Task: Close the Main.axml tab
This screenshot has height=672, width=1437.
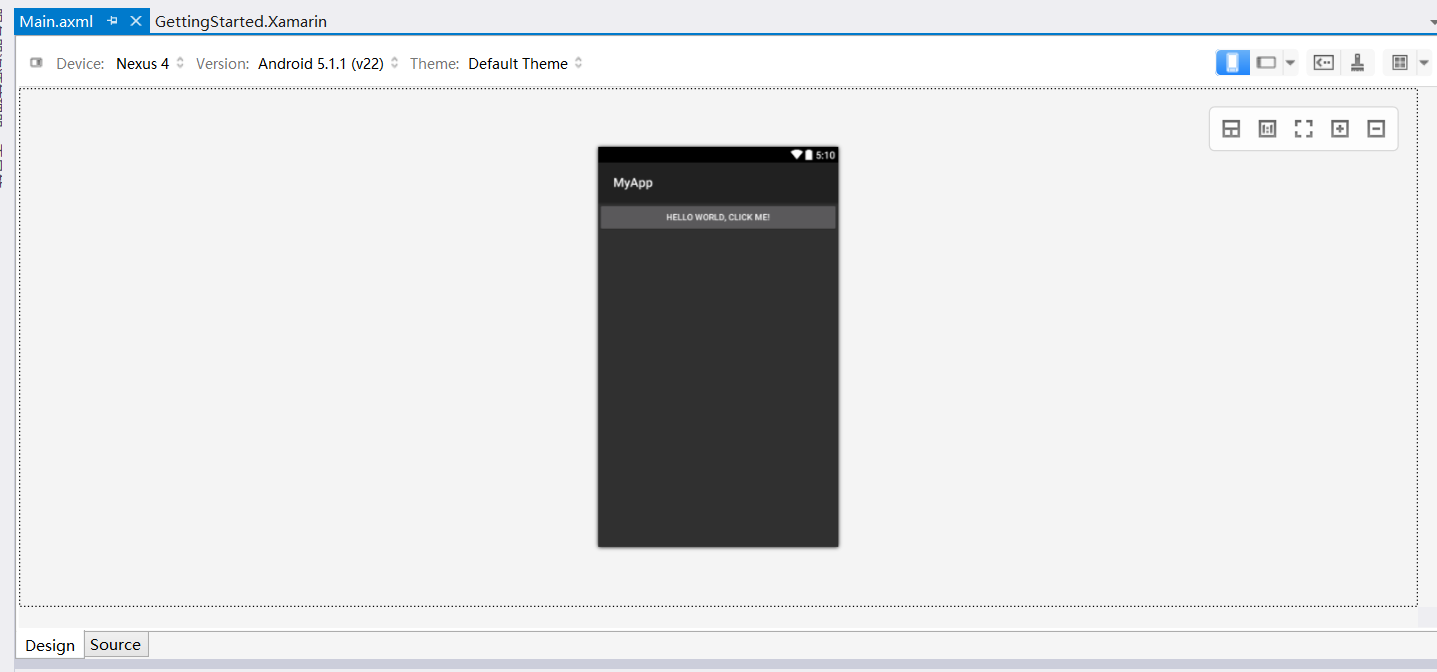Action: [136, 21]
